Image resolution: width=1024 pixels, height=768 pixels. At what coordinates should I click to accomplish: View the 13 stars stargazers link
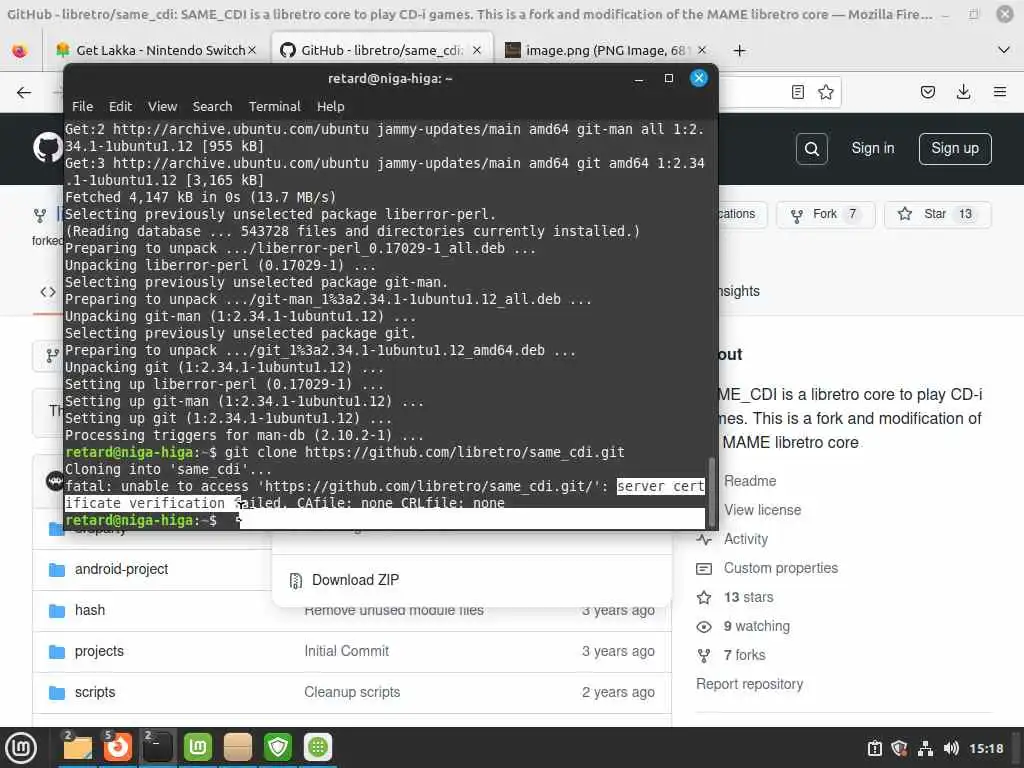click(x=748, y=597)
